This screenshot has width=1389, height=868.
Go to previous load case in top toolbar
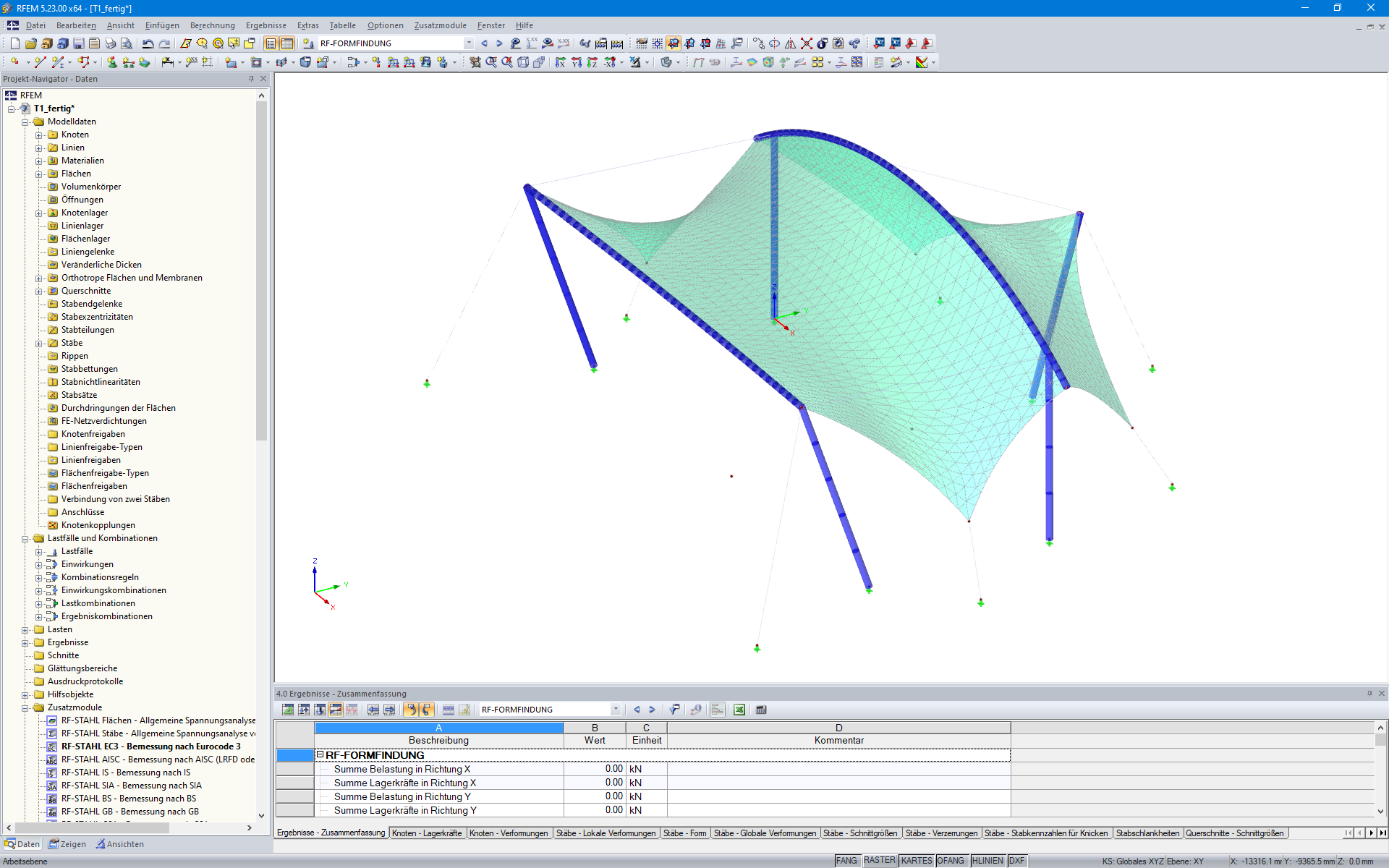pos(484,43)
